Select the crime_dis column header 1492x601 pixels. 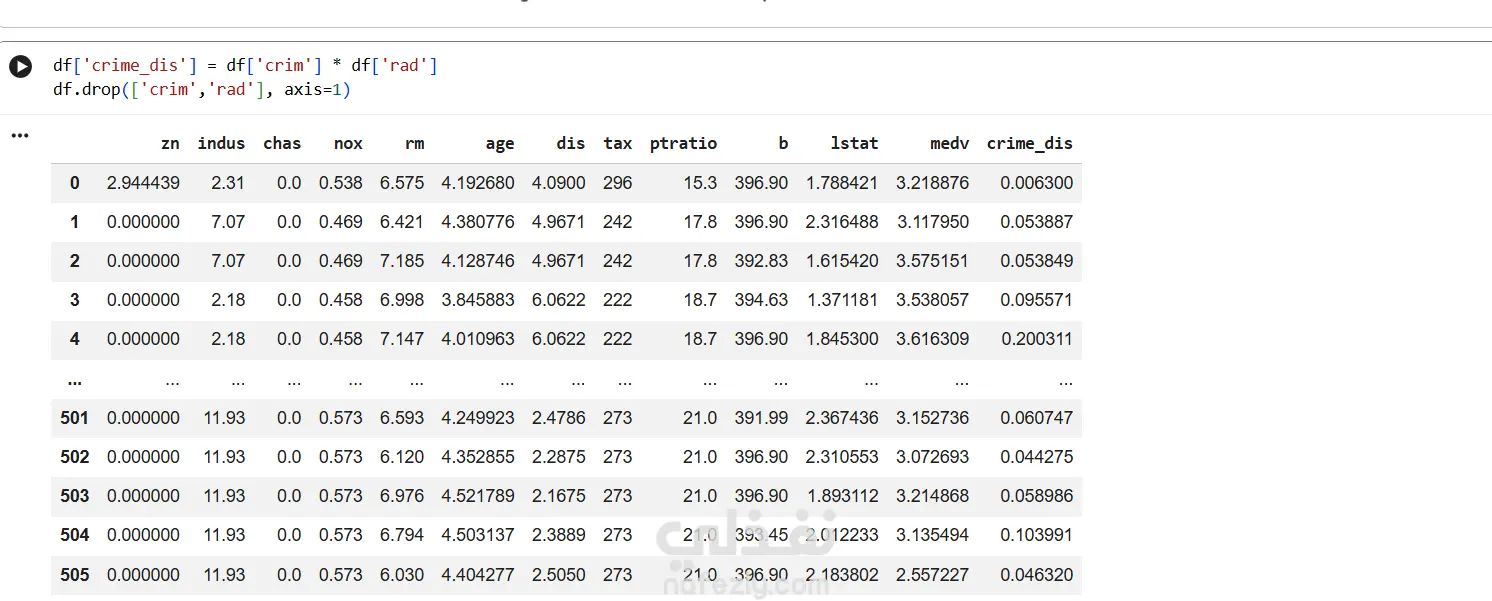click(x=1029, y=143)
